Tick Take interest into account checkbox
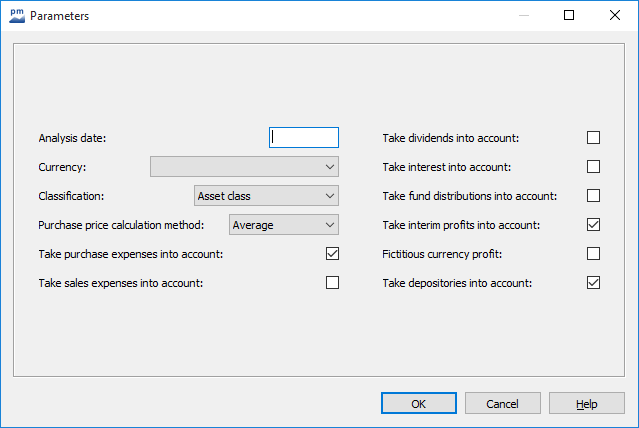Viewport: 639px width, 428px height. (593, 167)
